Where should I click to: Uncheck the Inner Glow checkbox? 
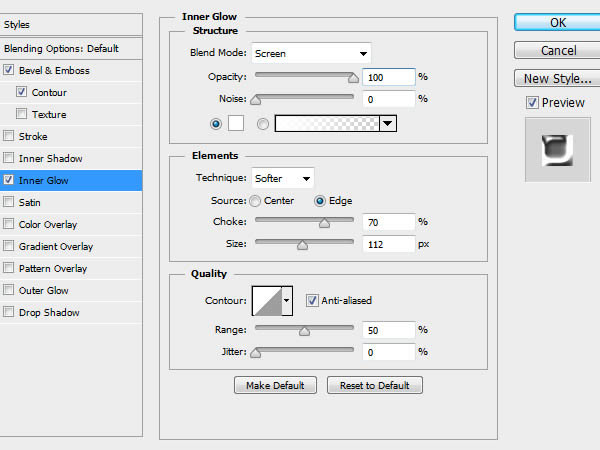pyautogui.click(x=8, y=180)
